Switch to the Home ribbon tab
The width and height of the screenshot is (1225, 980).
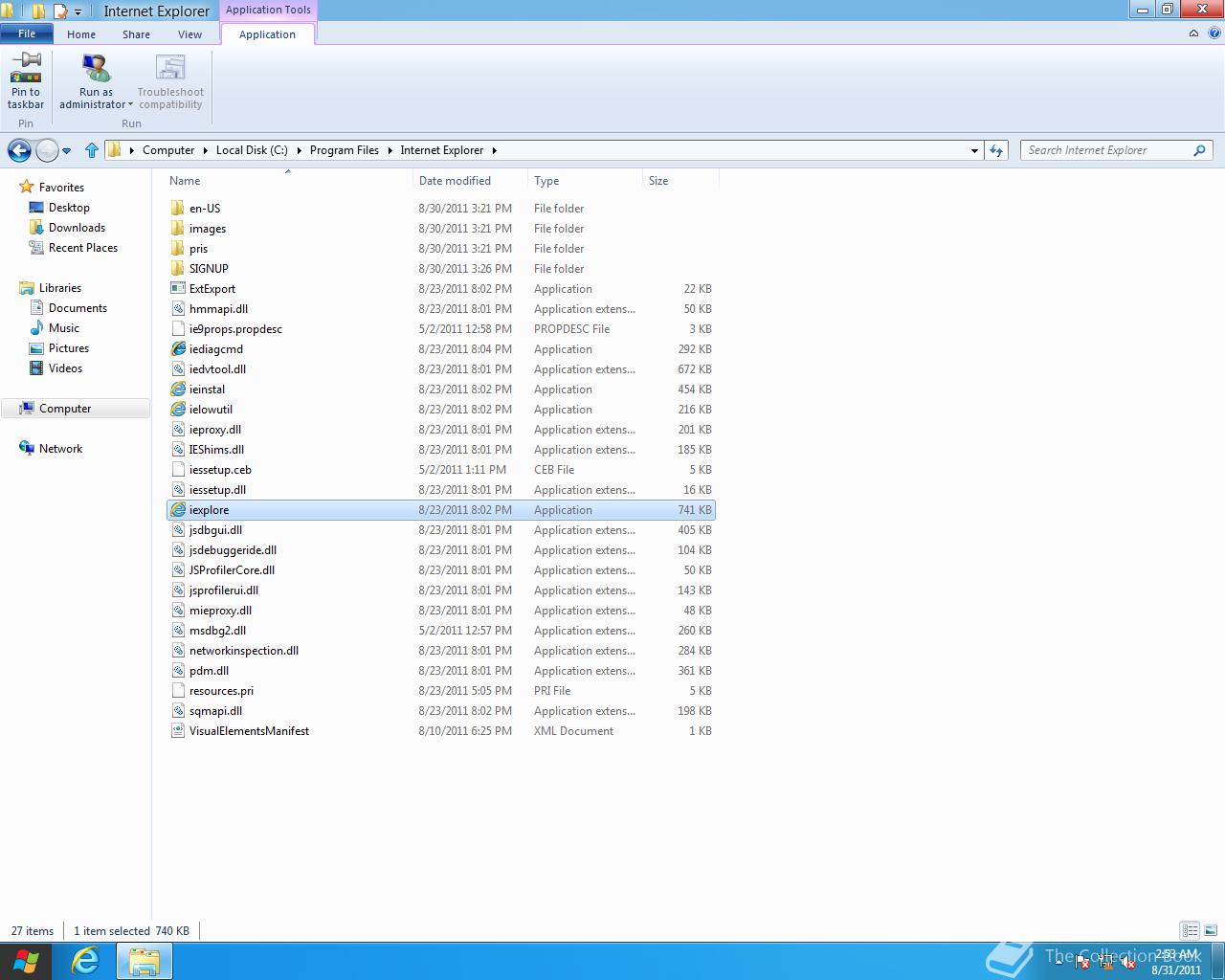81,34
